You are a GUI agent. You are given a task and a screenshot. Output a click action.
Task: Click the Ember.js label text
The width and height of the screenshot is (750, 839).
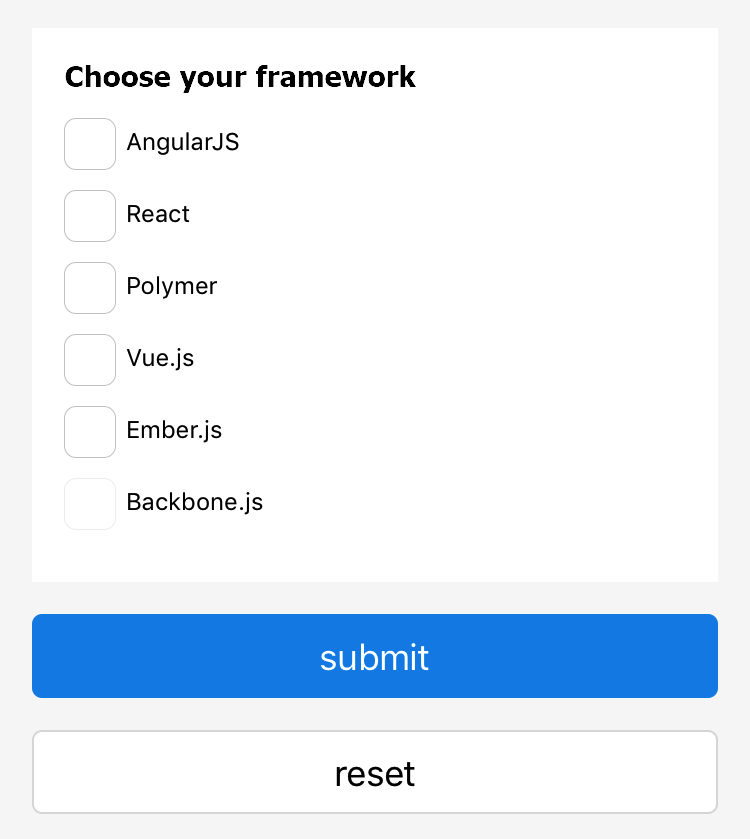pyautogui.click(x=174, y=430)
